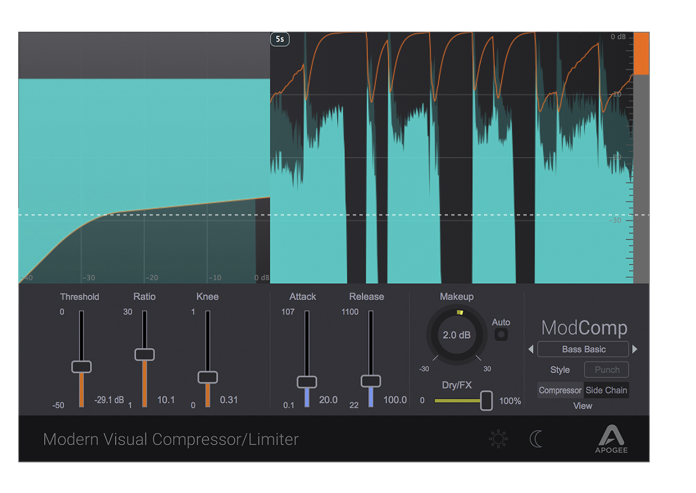Click the Makeup gain knob
Image resolution: width=696 pixels, height=493 pixels.
click(x=456, y=335)
